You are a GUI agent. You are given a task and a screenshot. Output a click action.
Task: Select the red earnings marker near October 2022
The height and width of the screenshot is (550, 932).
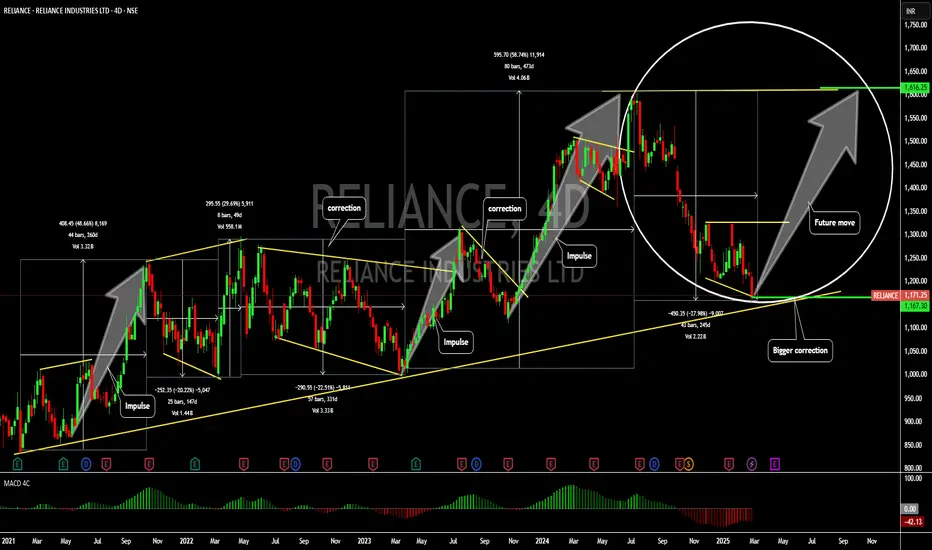(327, 464)
